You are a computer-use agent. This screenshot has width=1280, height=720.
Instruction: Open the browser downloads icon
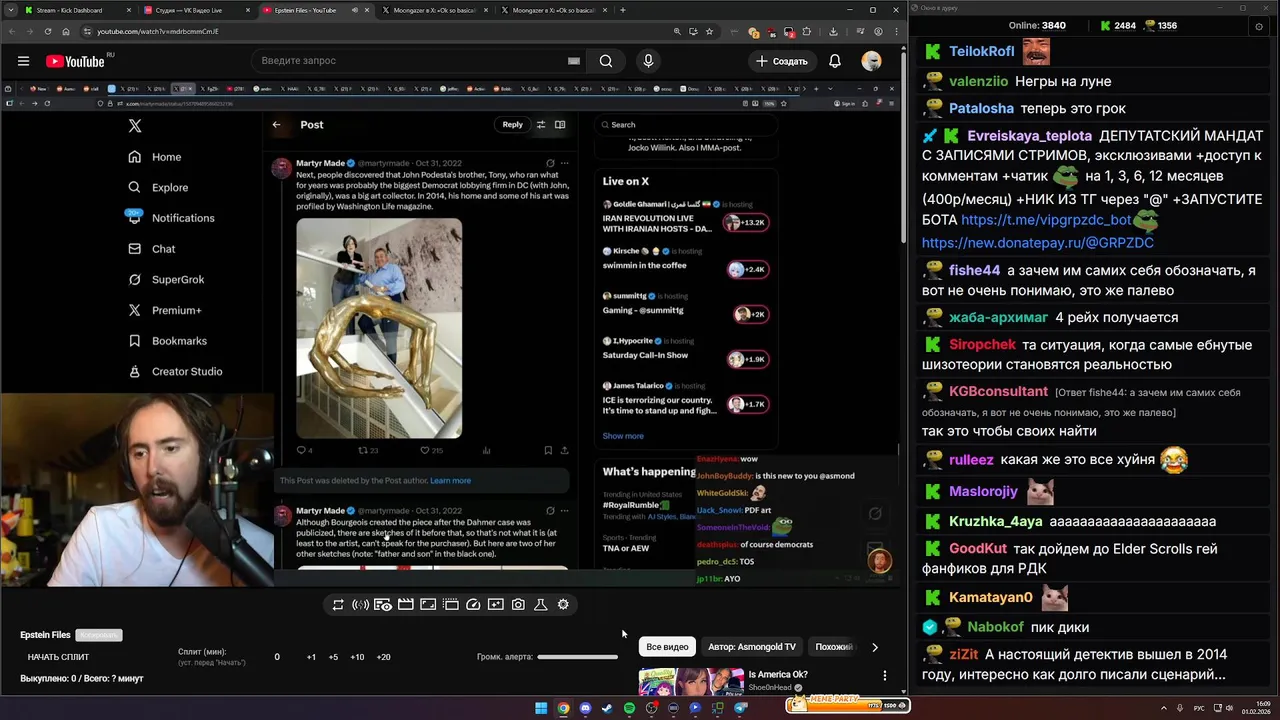click(833, 31)
